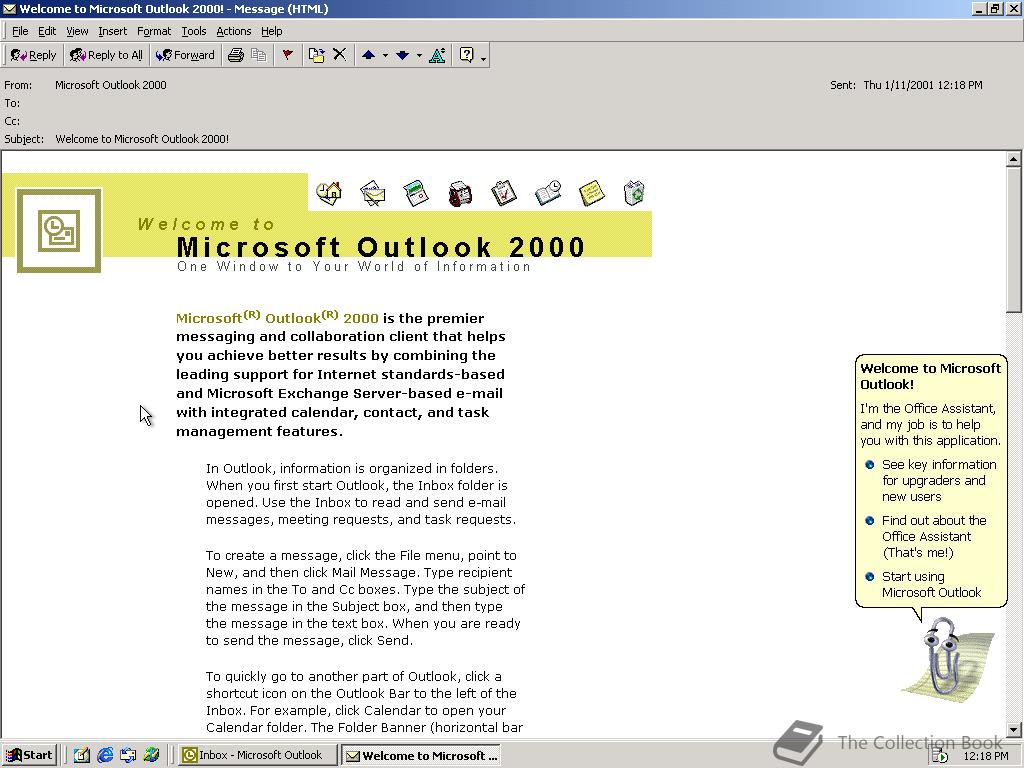The width and height of the screenshot is (1024, 768).
Task: Click the vertical scrollbar thumb
Action: (x=1013, y=239)
